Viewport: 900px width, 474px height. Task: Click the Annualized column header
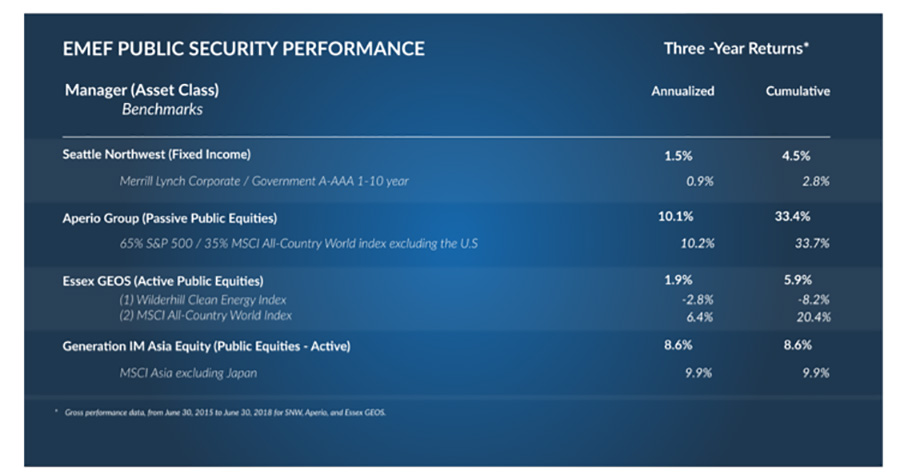click(682, 91)
